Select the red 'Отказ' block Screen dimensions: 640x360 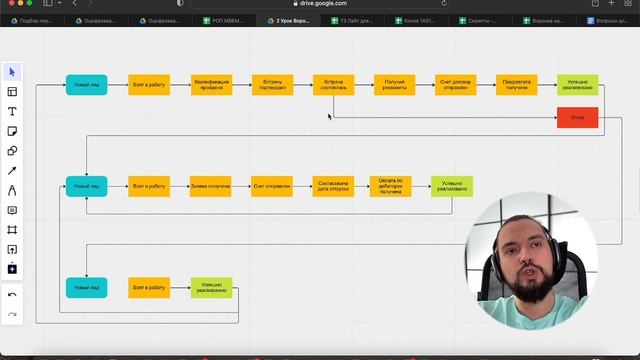click(578, 118)
